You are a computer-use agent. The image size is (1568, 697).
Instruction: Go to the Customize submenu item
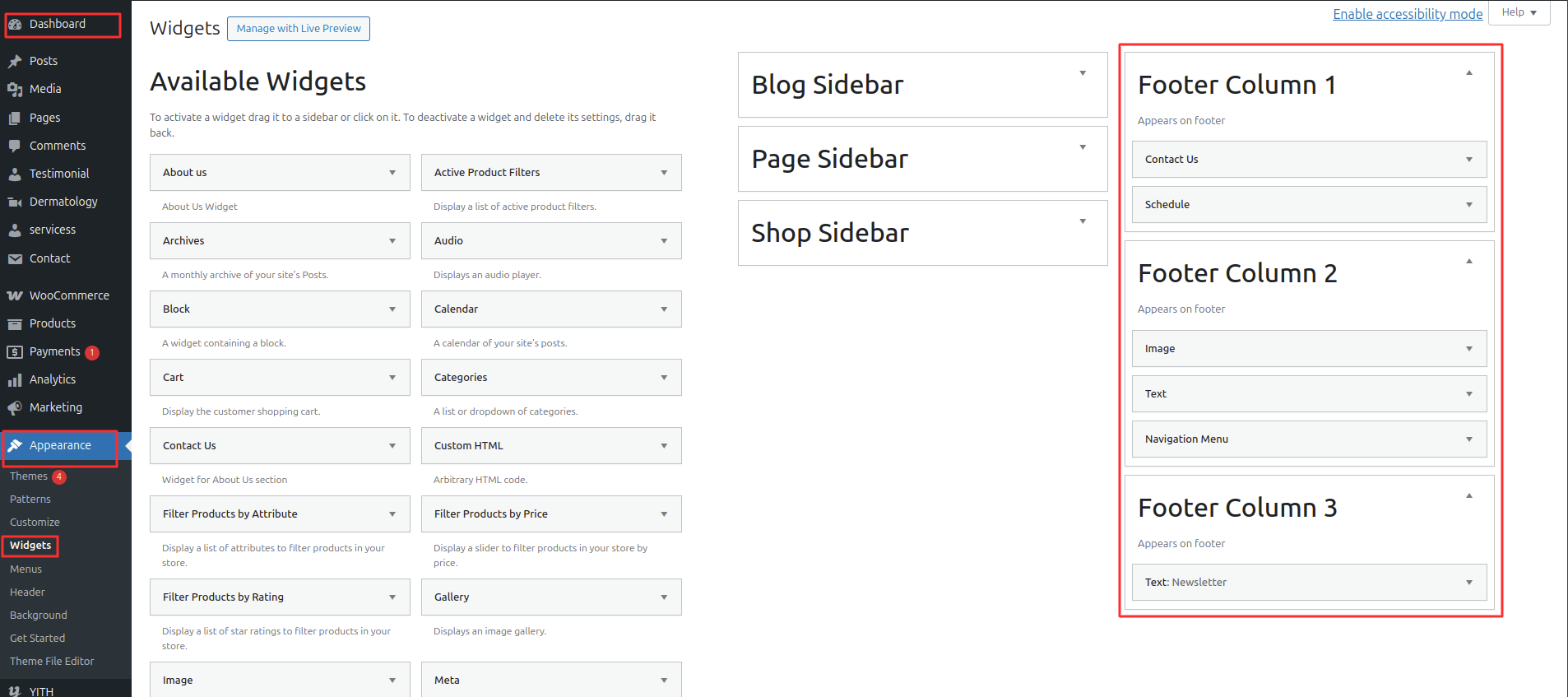point(35,522)
